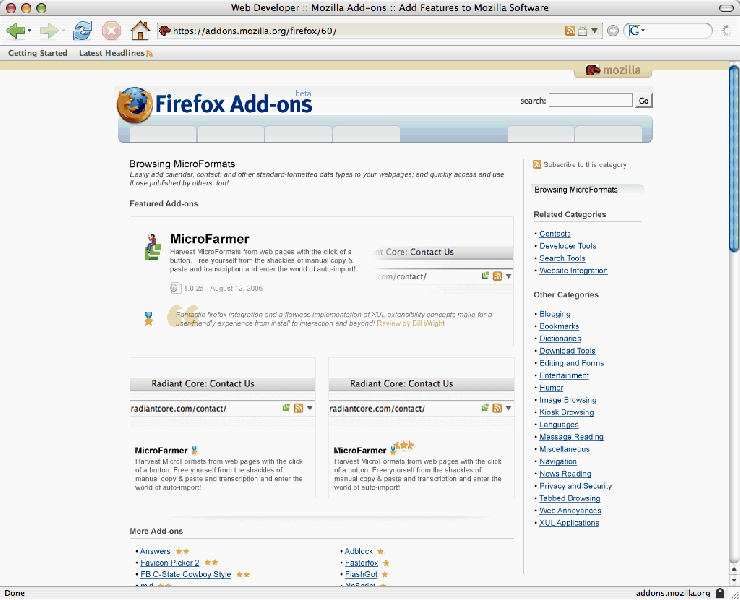Go back with the green Back arrow
Screen dimensions: 740x600
point(16,31)
